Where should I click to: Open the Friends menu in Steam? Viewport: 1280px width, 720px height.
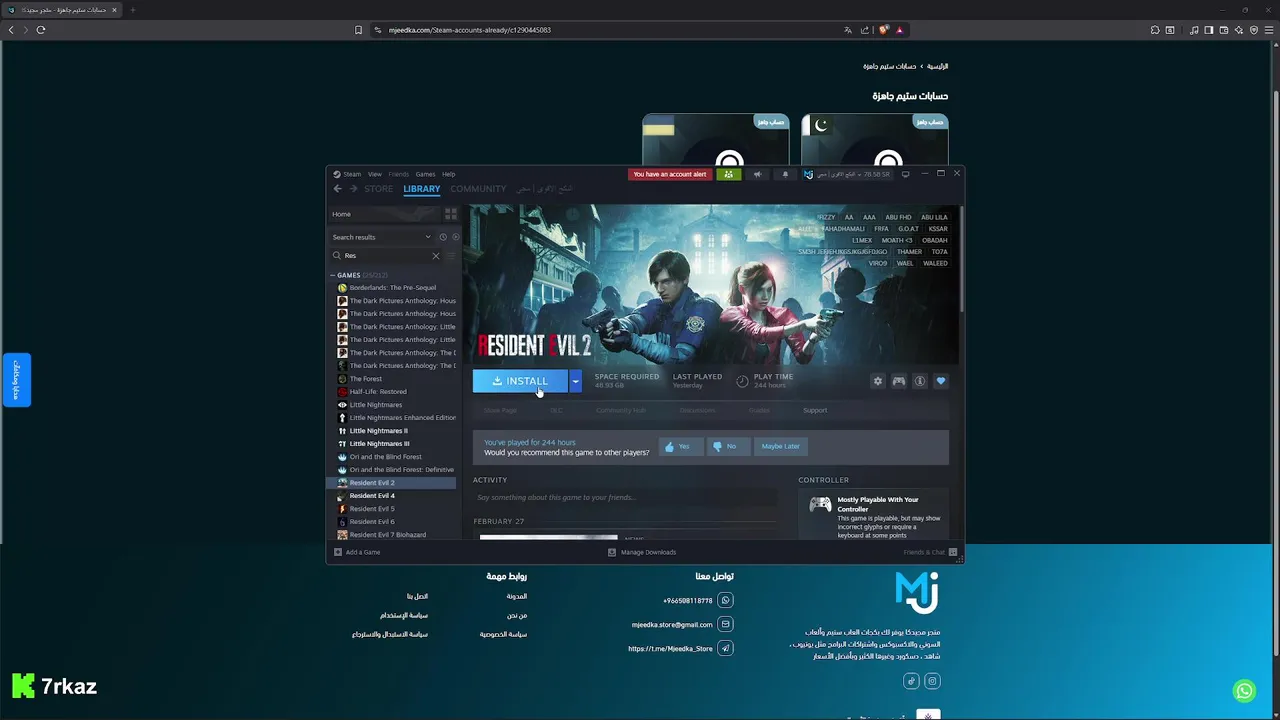click(398, 174)
